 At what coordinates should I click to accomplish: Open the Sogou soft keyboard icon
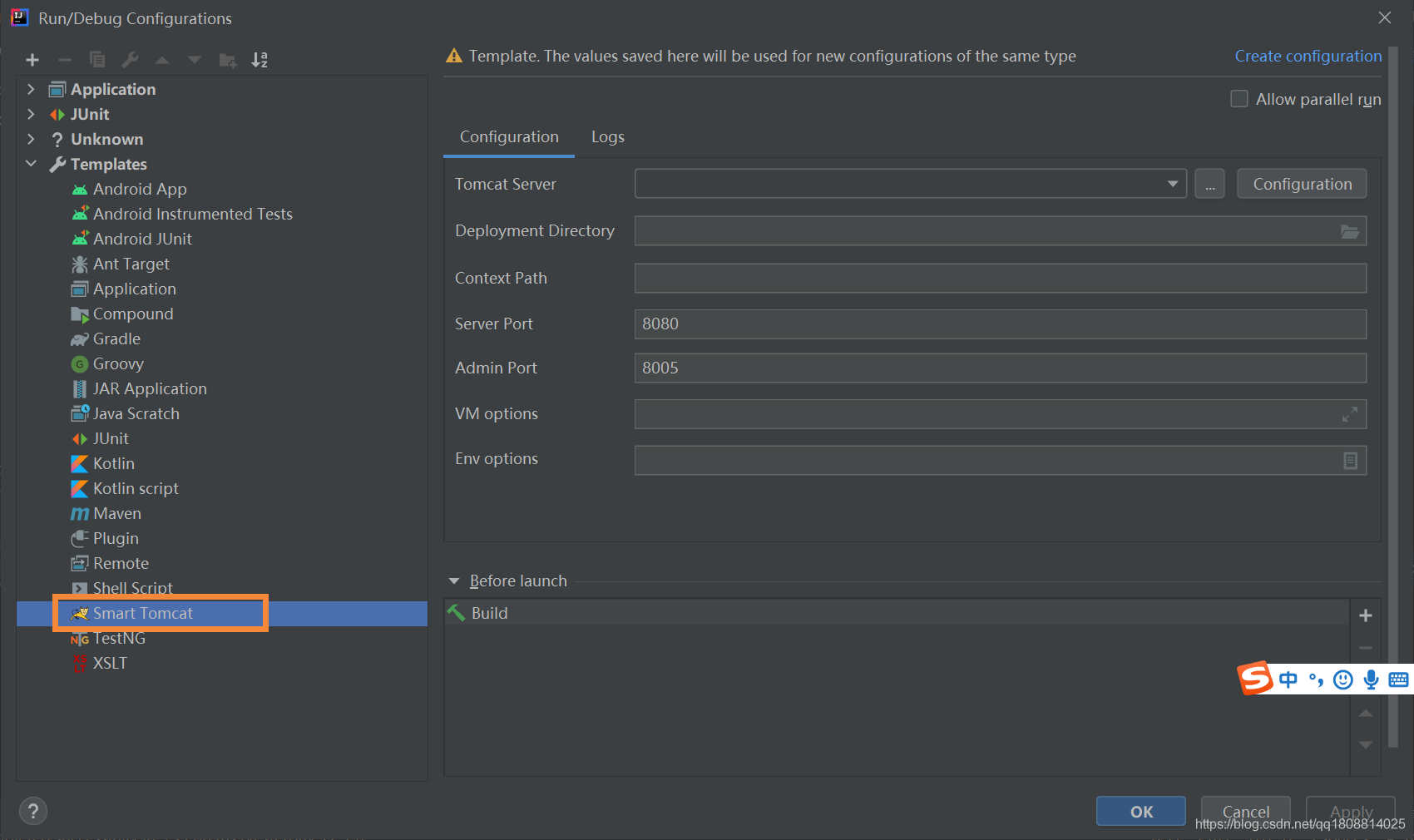coord(1399,680)
